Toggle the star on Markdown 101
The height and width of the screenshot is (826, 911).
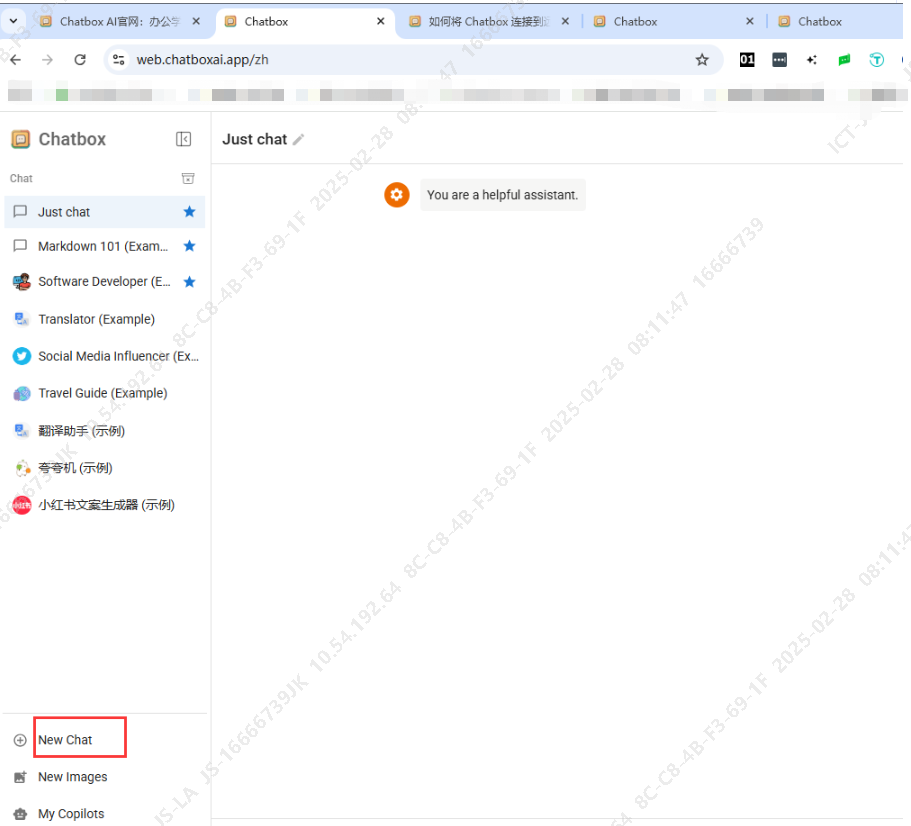[189, 246]
